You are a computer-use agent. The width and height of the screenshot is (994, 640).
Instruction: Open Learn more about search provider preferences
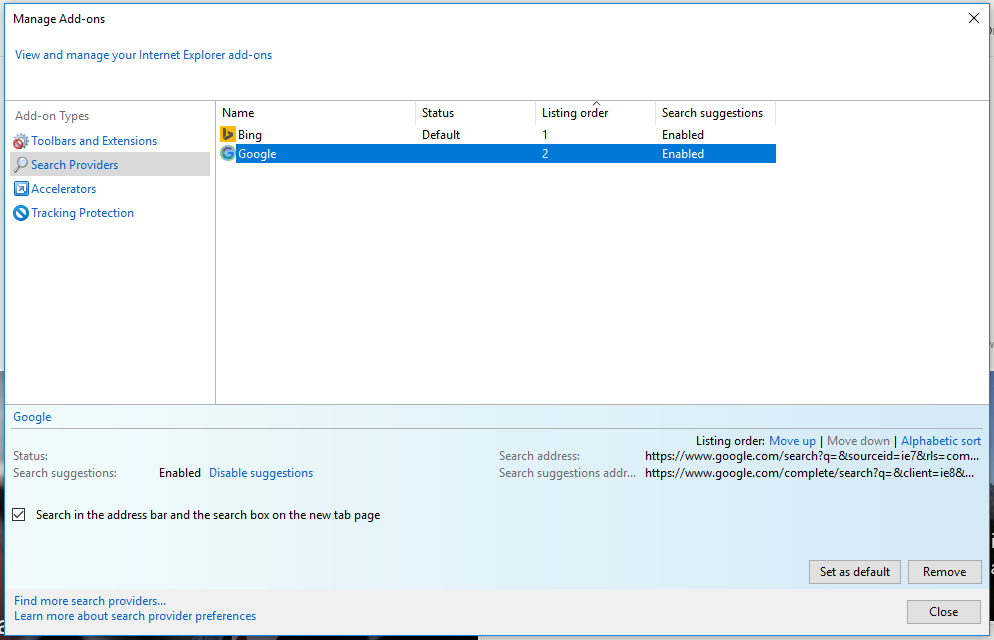click(x=135, y=616)
